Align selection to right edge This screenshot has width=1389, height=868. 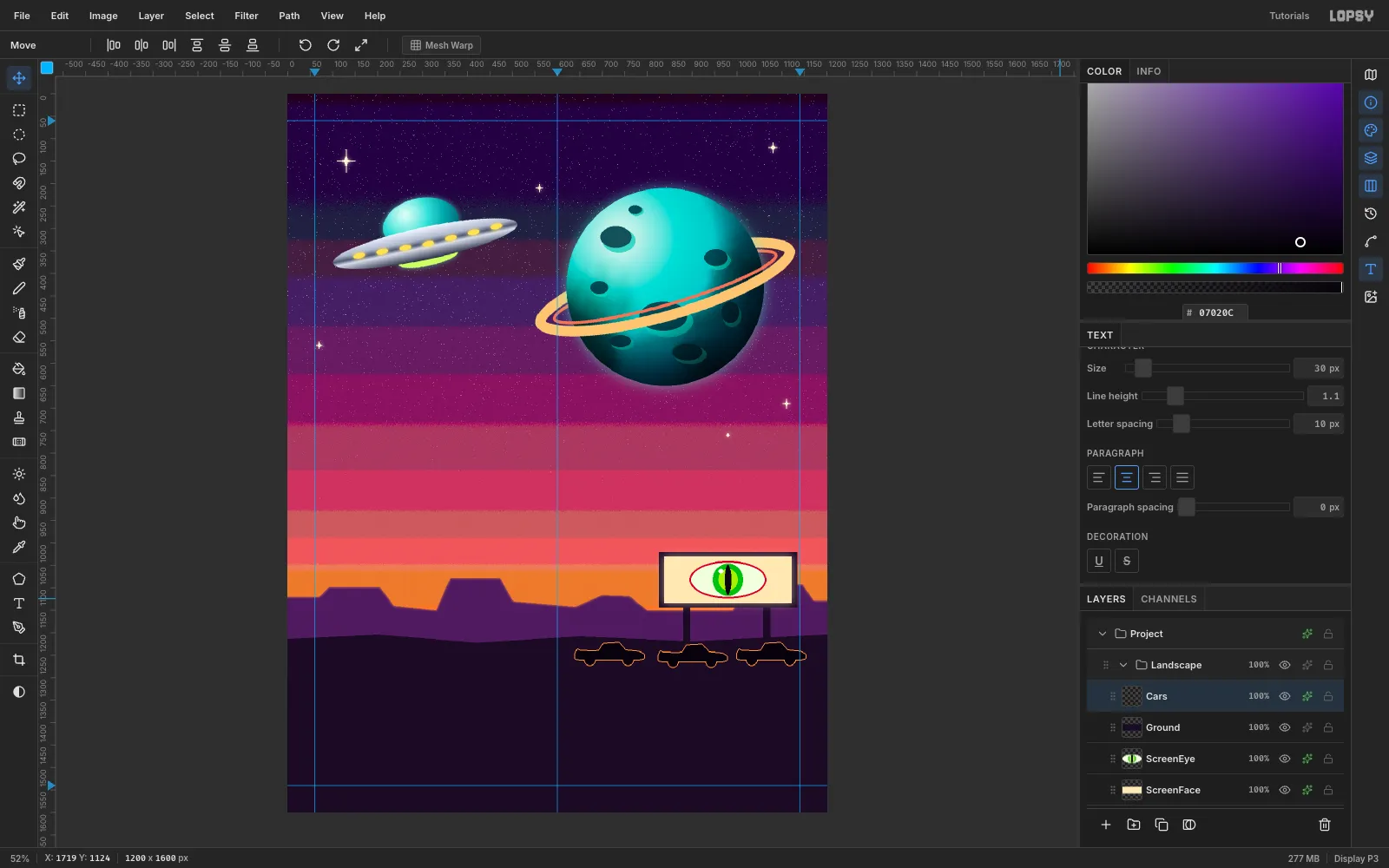click(x=169, y=45)
